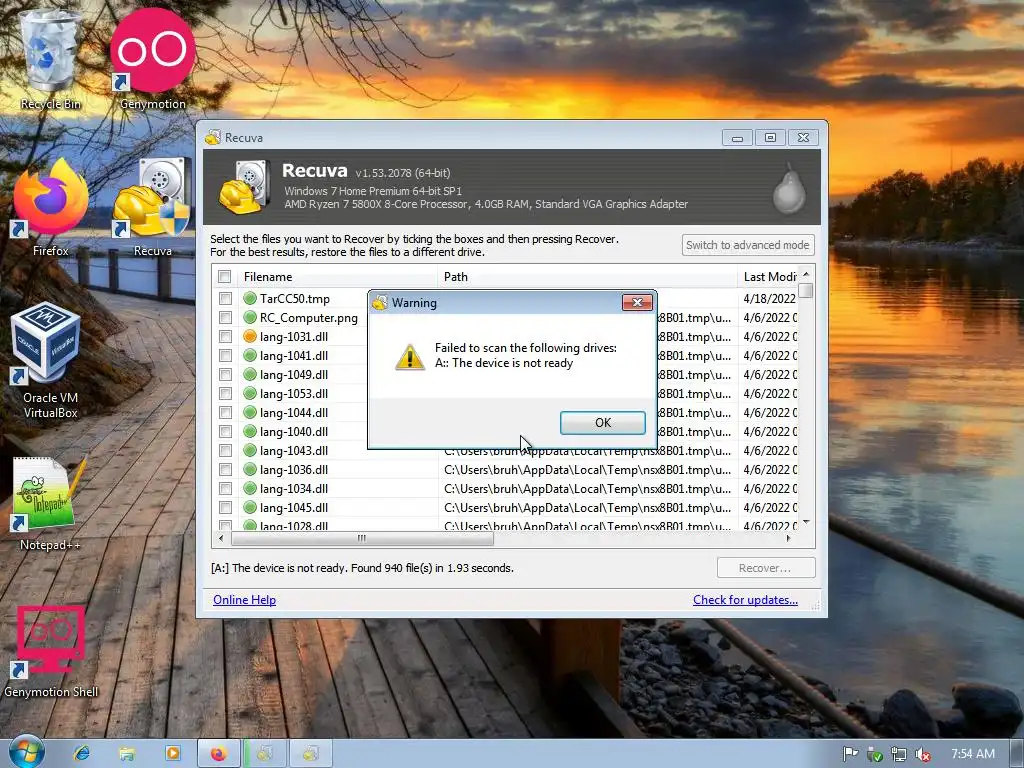1024x768 pixels.
Task: Click the green status dot of TarCC50.tmp
Action: 249,298
